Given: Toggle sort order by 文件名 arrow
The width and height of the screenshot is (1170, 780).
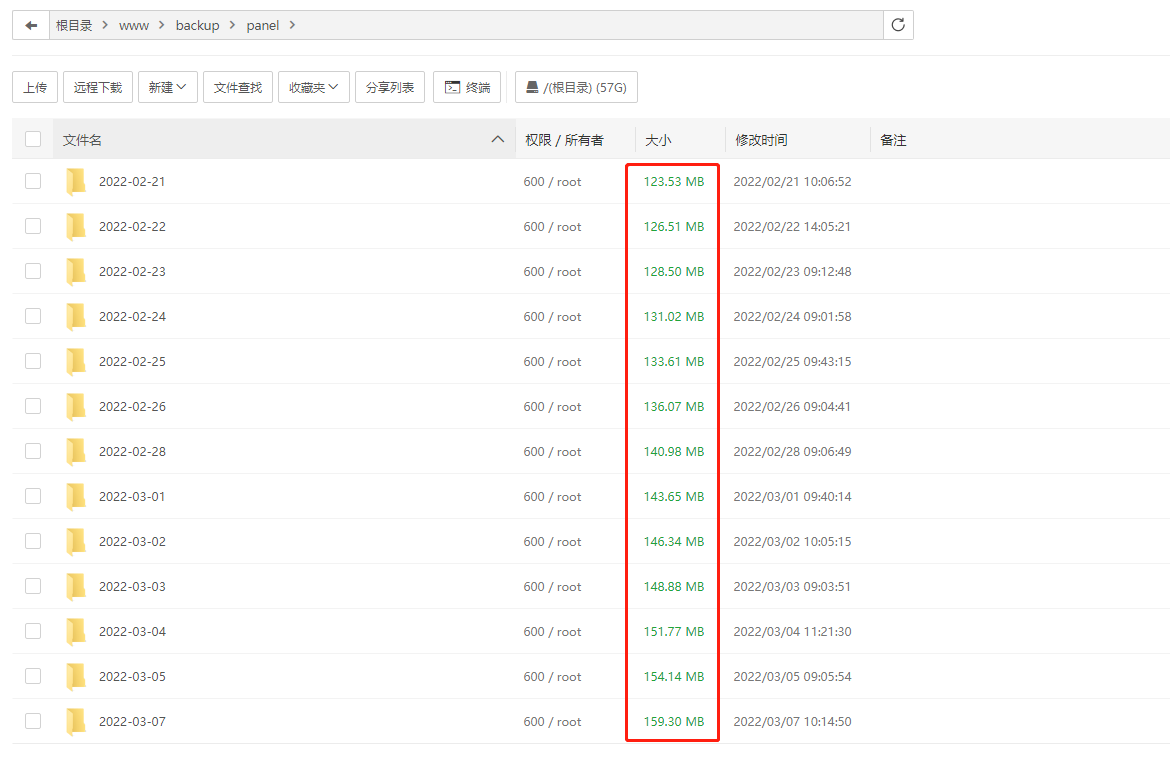Looking at the screenshot, I should [x=498, y=140].
